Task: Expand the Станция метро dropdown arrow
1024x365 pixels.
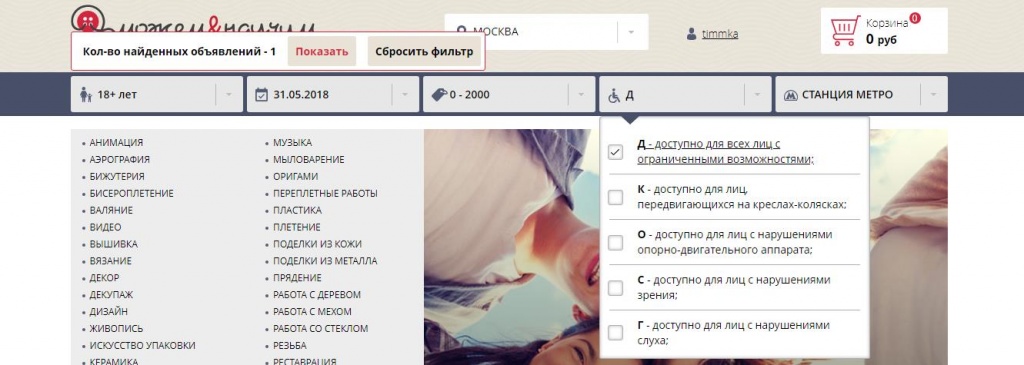Action: coord(934,95)
